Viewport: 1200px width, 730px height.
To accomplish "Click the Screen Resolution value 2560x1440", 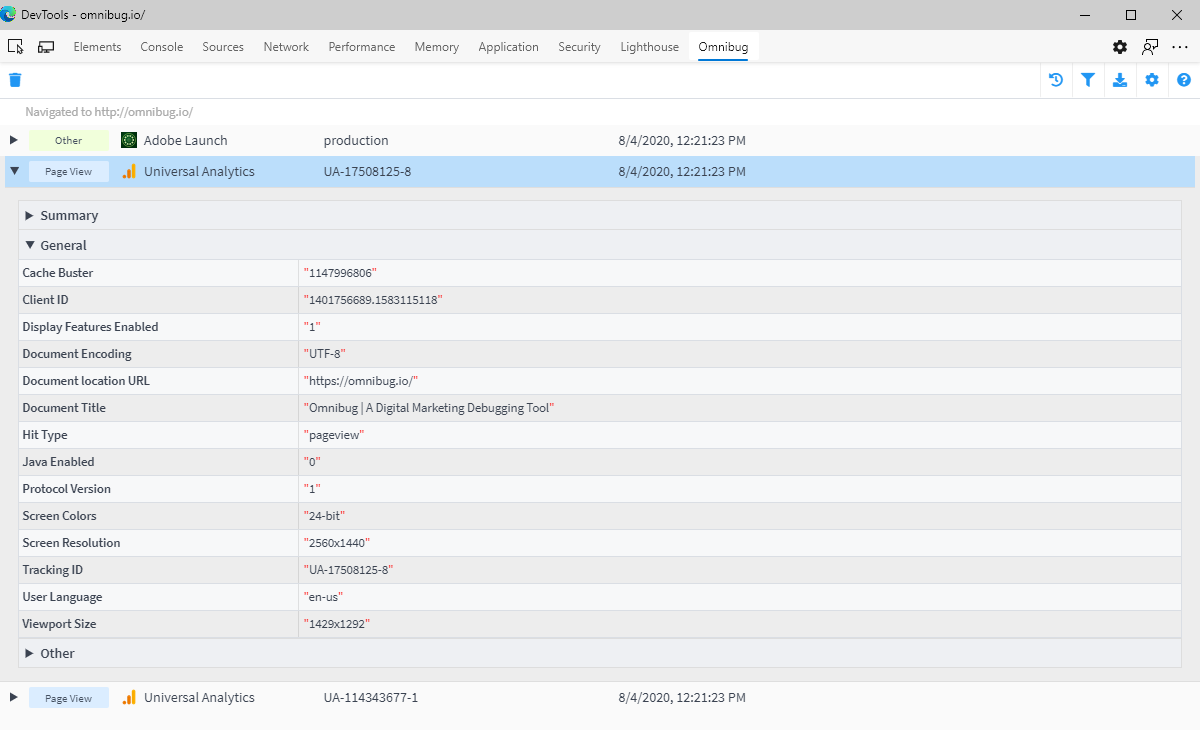I will (x=337, y=543).
